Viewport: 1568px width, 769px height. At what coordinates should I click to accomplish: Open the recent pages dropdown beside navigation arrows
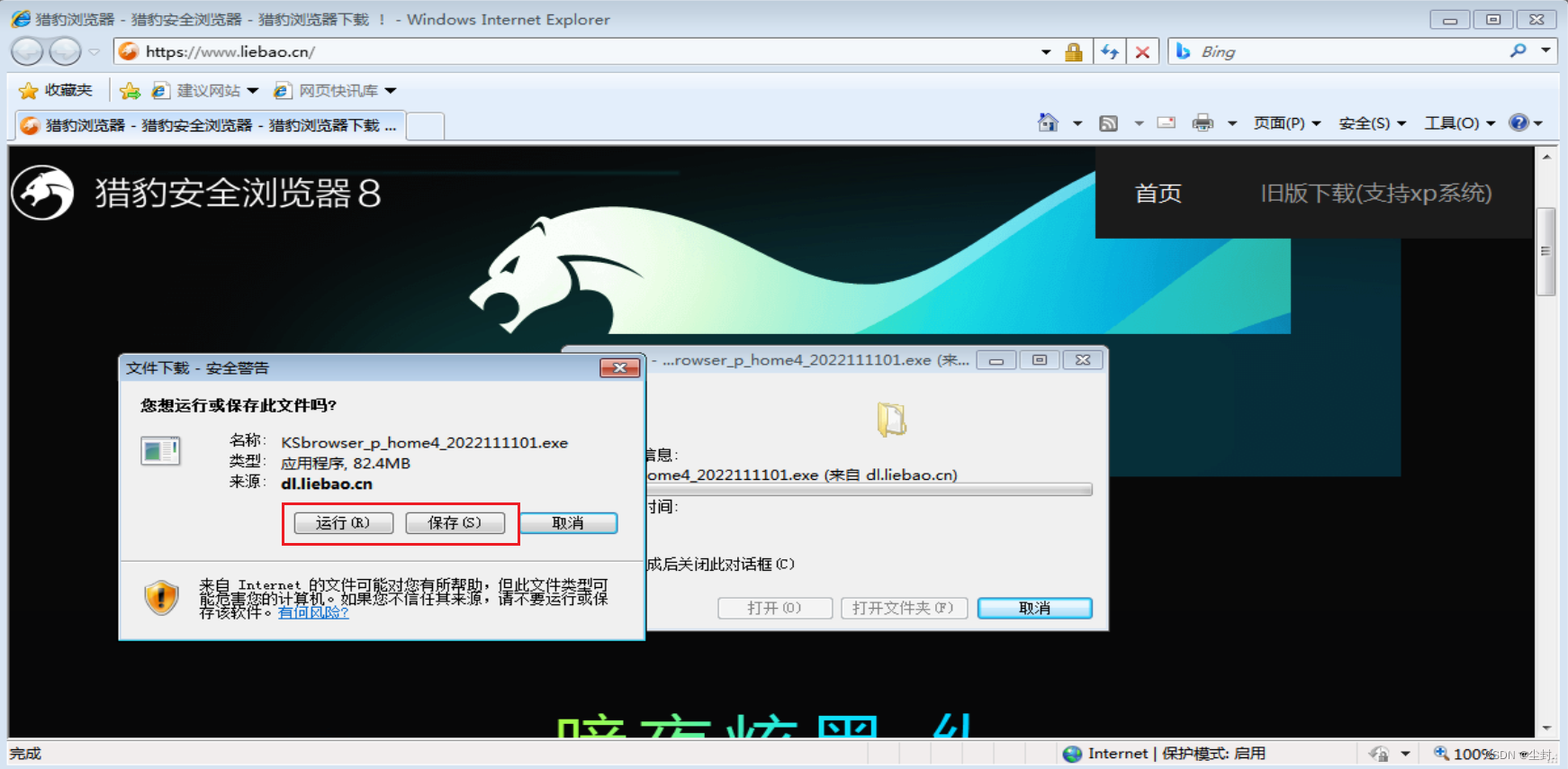[94, 52]
